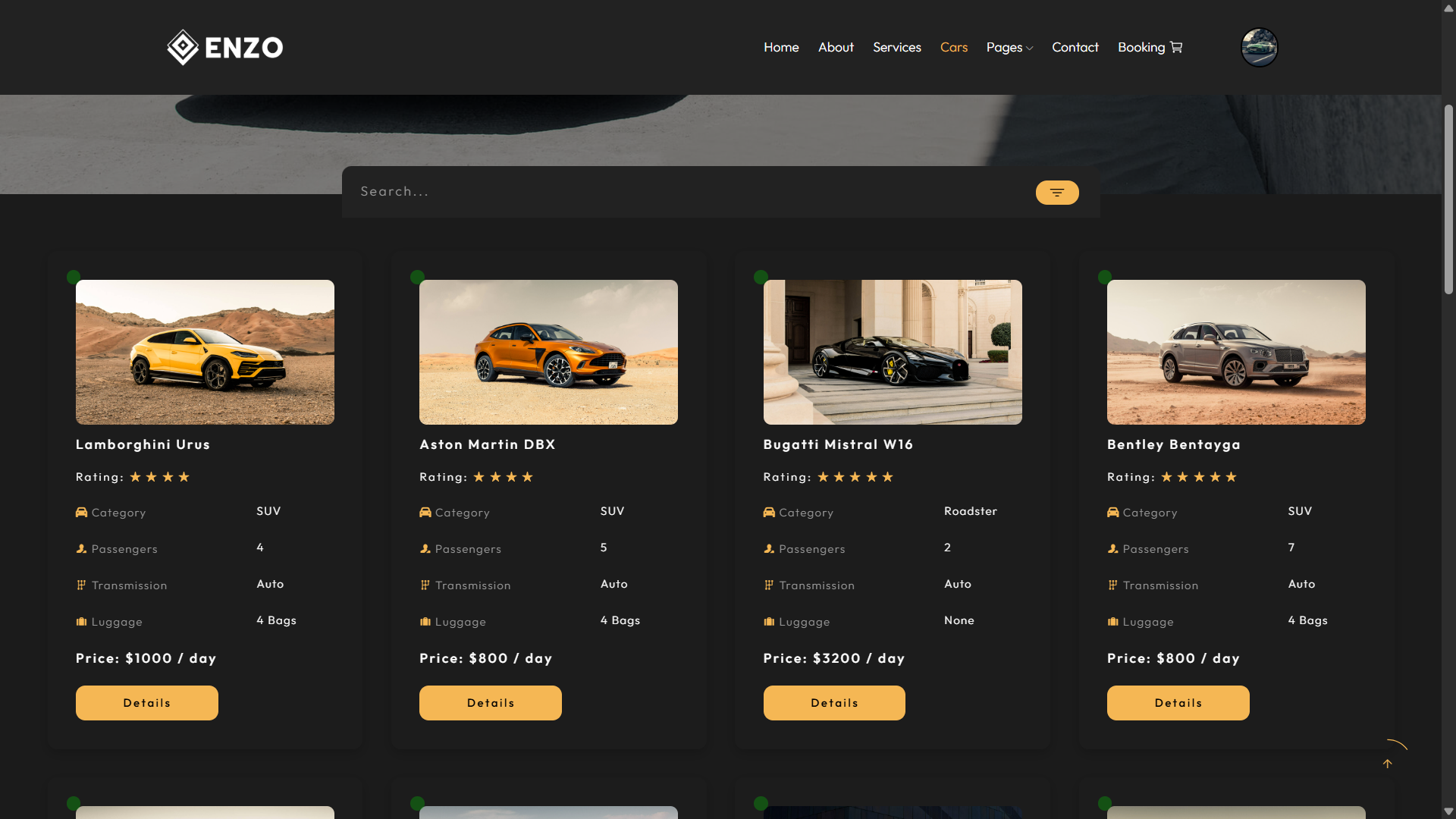Click the Luggage icon on Lamborghini Urus card
1456x819 pixels.
coord(81,622)
